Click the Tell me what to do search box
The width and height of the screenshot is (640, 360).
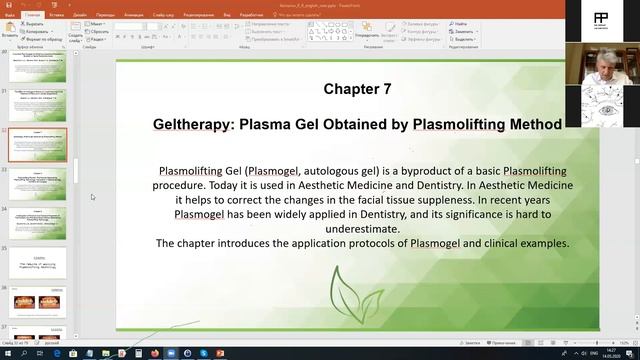point(297,15)
